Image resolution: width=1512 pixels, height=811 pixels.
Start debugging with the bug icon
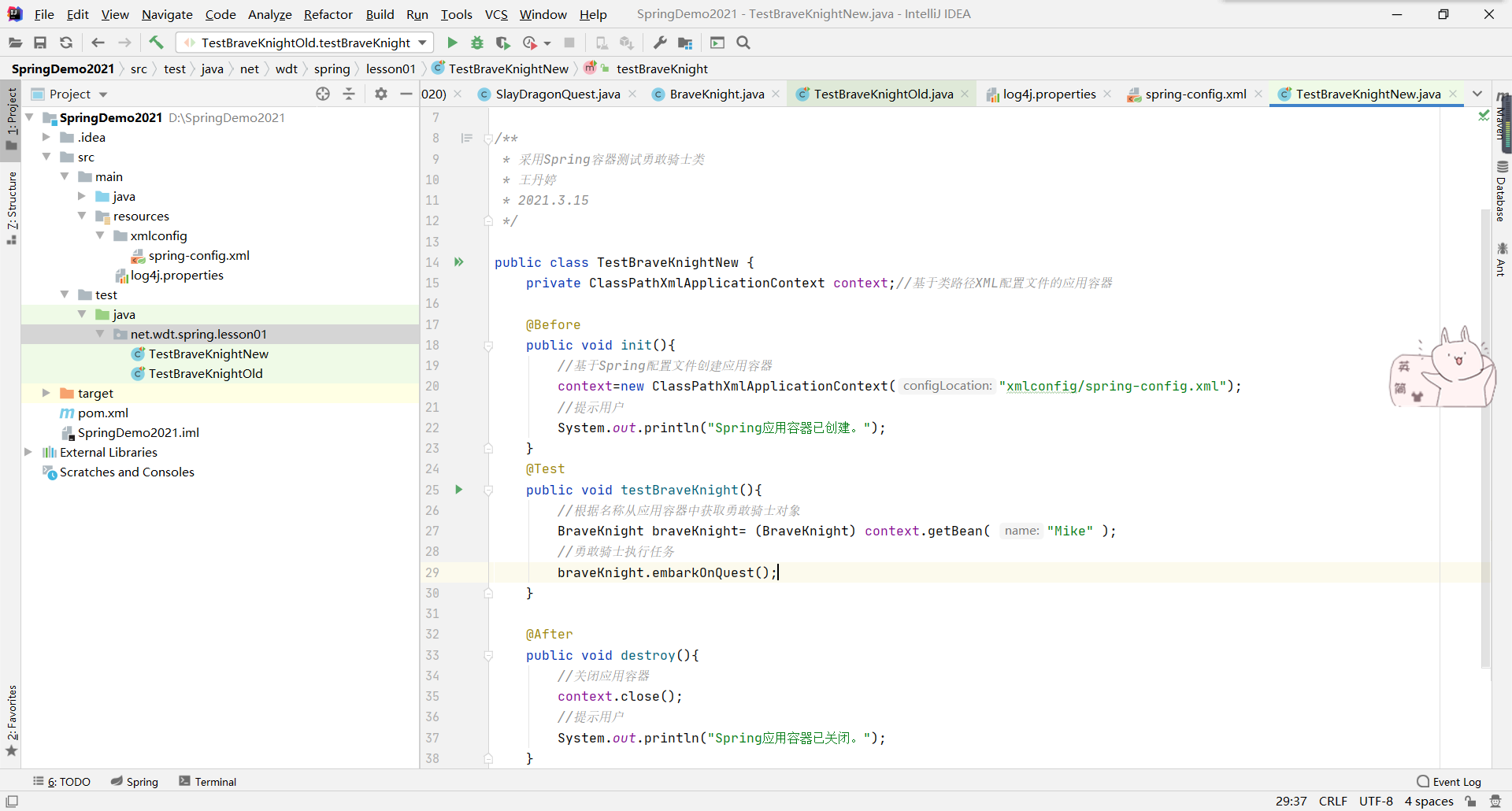pos(477,43)
